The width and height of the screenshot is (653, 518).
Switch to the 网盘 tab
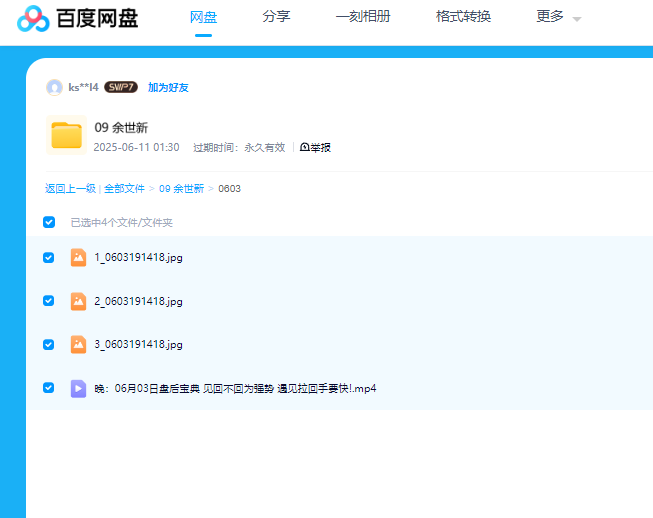pos(203,17)
